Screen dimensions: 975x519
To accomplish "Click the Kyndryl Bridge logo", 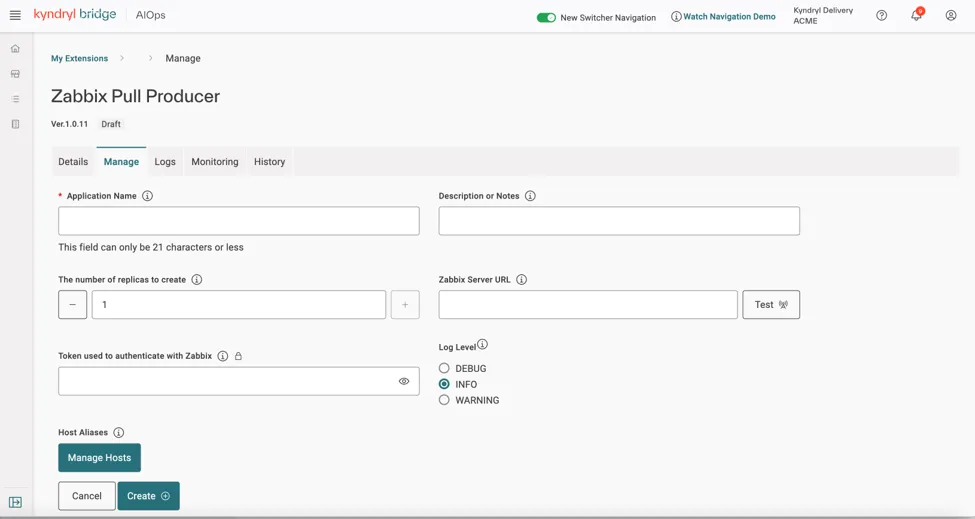I will [75, 15].
